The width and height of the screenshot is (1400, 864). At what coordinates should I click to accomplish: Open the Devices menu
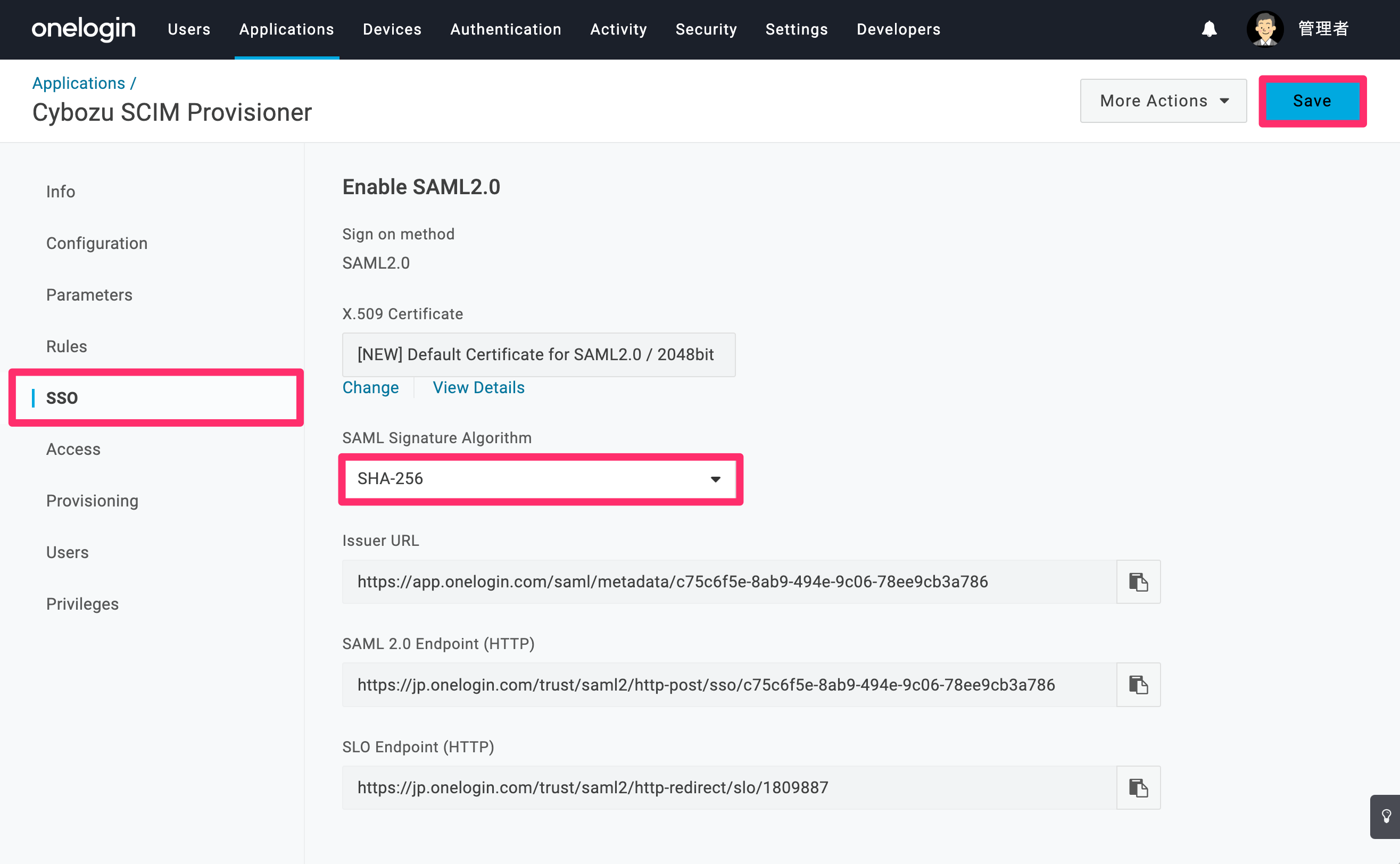click(392, 29)
